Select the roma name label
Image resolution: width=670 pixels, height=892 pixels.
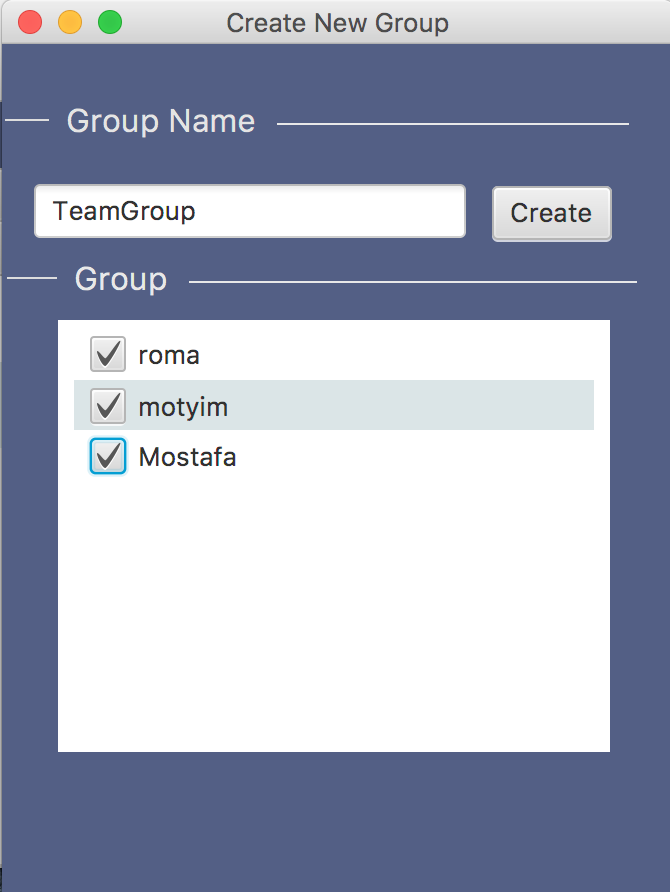(169, 355)
